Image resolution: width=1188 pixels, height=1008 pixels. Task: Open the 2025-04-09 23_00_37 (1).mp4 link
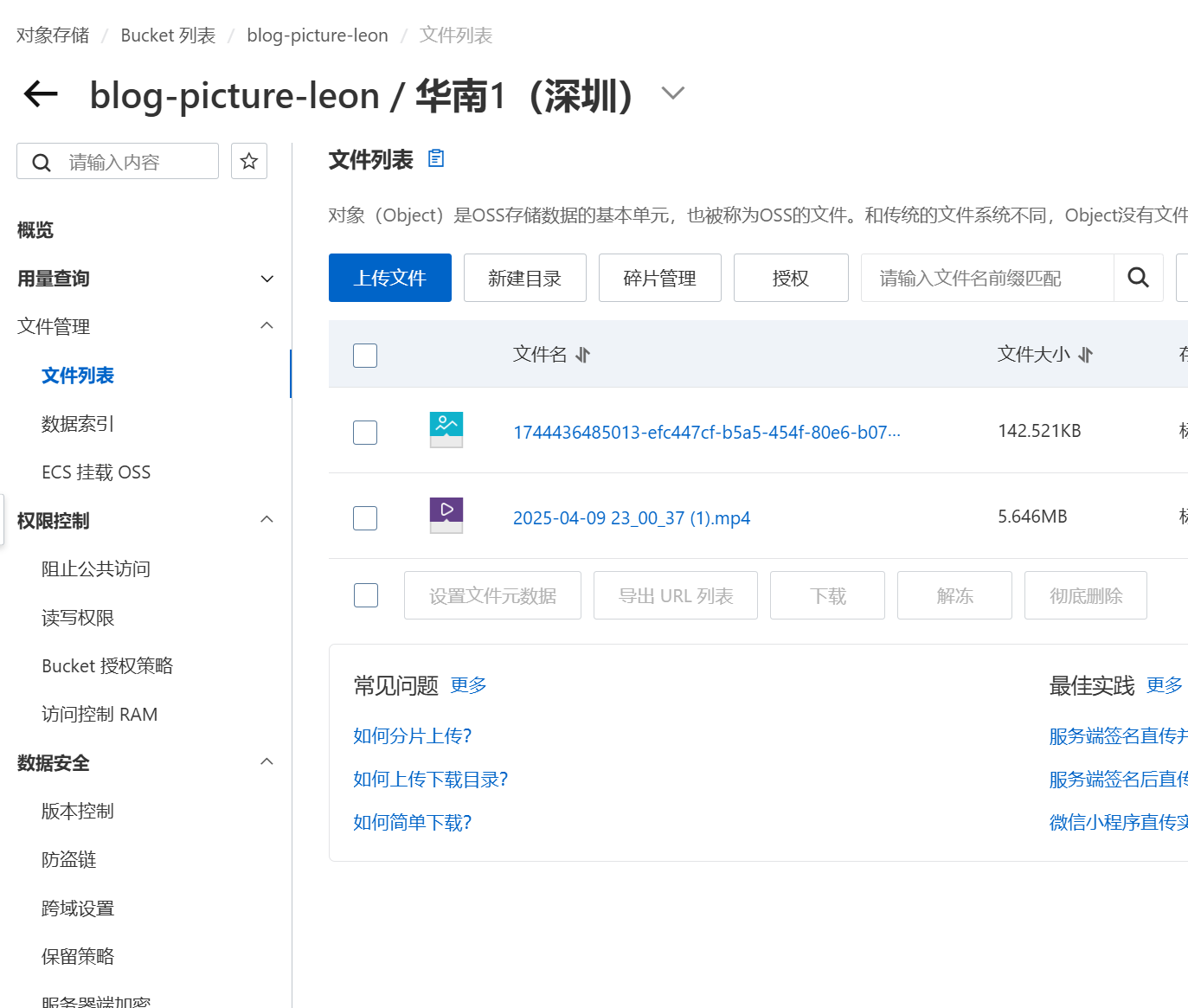(632, 518)
